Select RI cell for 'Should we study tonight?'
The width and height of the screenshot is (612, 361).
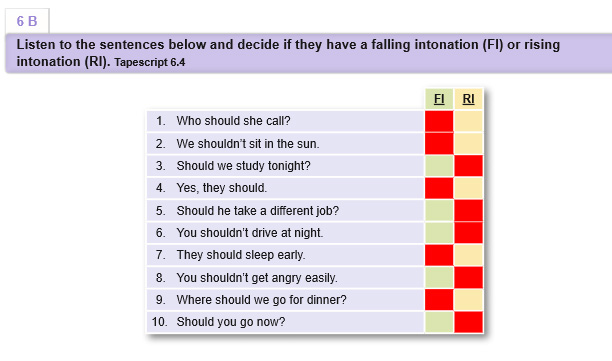(468, 166)
